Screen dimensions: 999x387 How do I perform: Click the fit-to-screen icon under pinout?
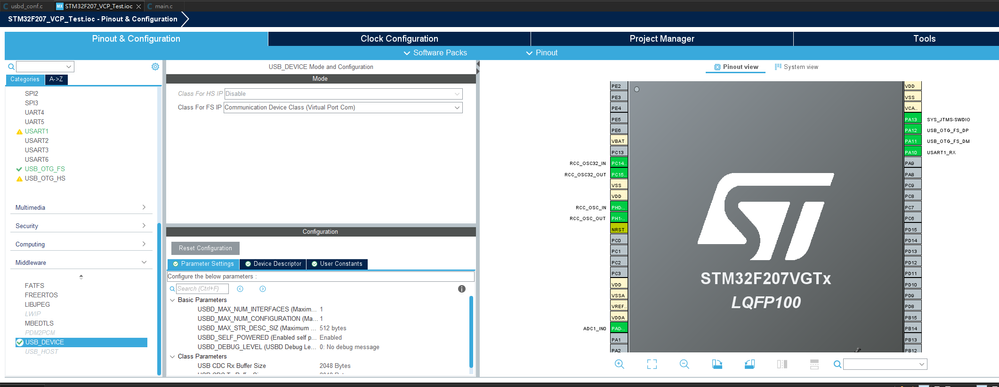651,364
